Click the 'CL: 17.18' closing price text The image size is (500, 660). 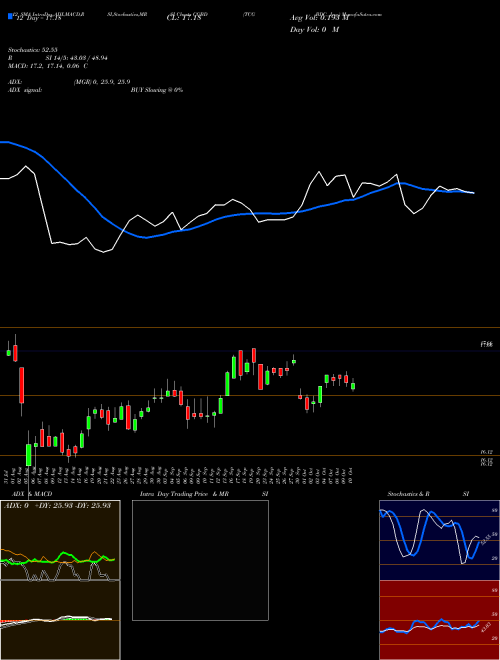[x=184, y=18]
